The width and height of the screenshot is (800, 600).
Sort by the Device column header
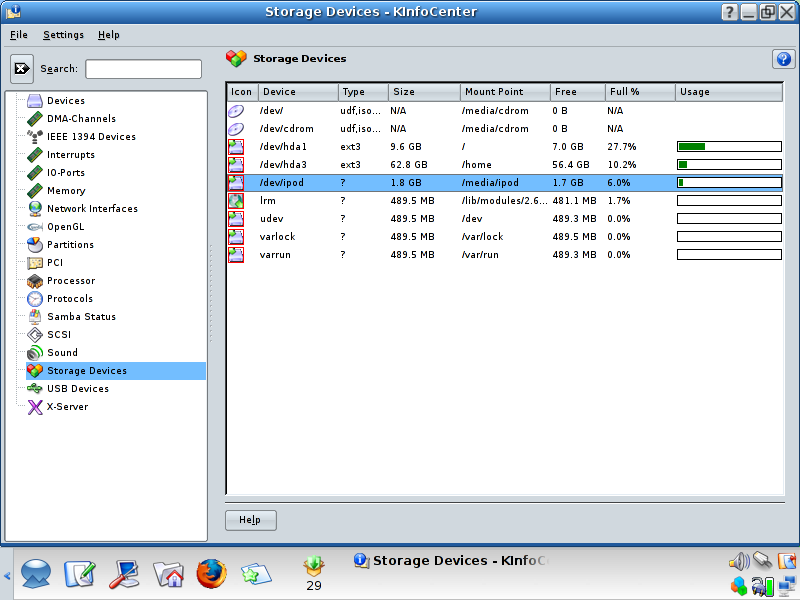pos(298,92)
